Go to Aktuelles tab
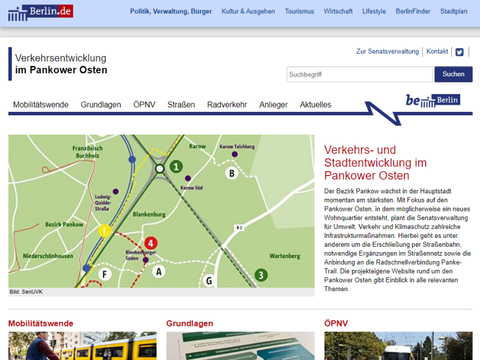This screenshot has width=480, height=360. tap(315, 105)
